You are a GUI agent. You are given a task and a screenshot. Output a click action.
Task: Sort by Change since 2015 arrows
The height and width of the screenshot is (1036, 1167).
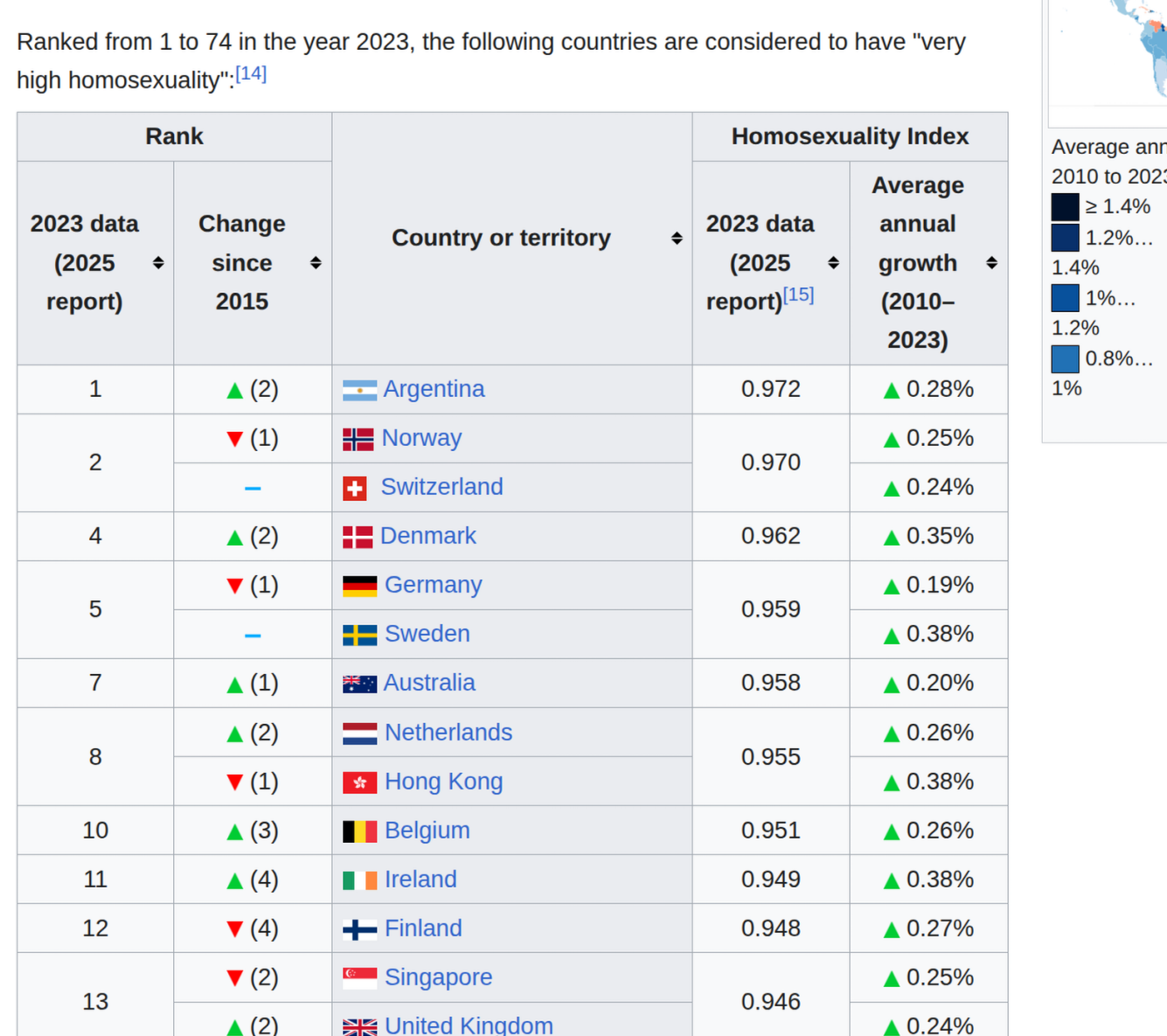click(316, 263)
